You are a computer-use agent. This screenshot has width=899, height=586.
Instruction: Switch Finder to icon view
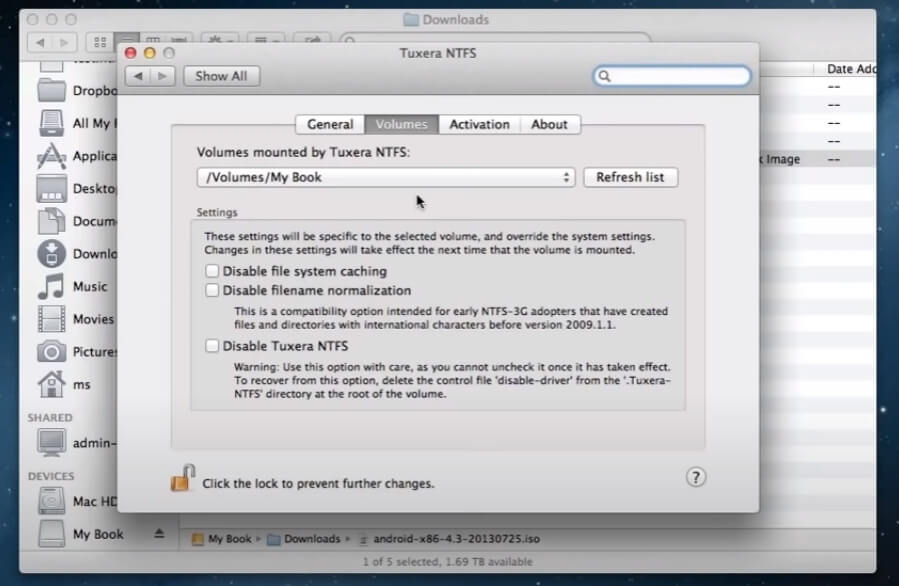coord(100,42)
